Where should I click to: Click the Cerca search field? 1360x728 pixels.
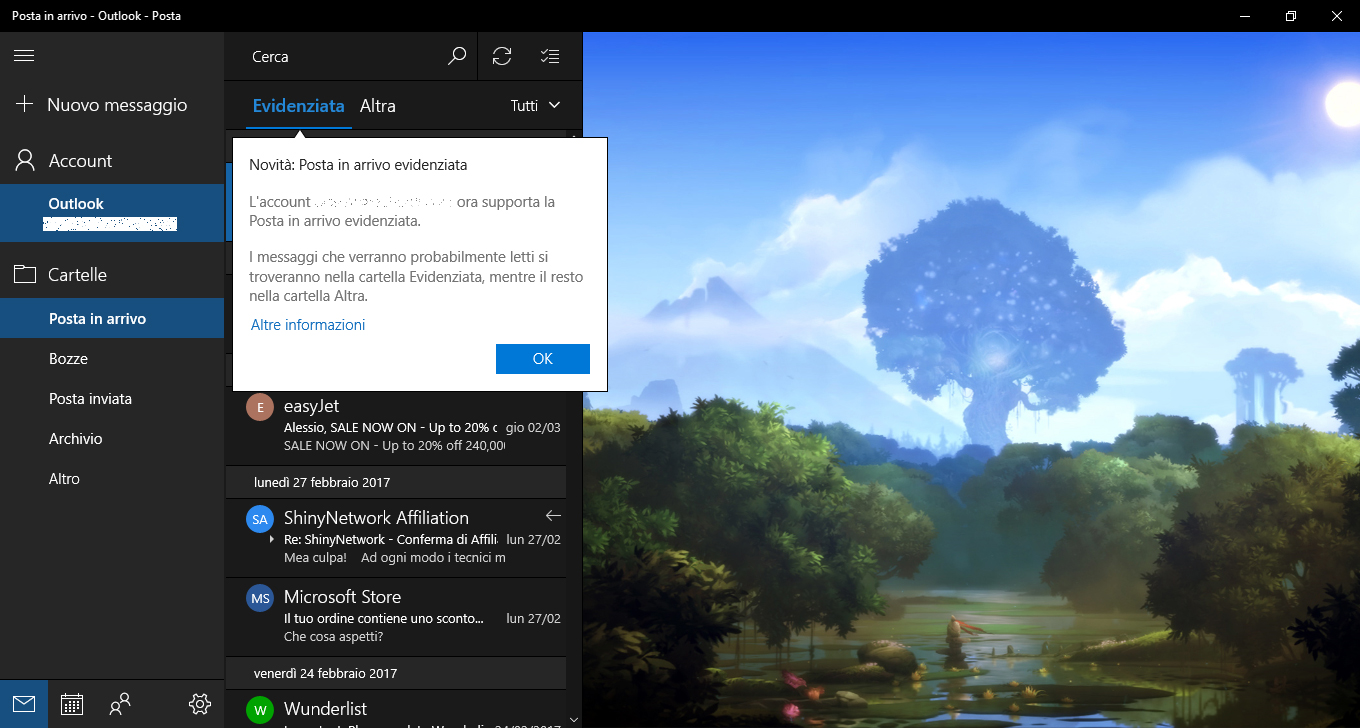click(340, 56)
